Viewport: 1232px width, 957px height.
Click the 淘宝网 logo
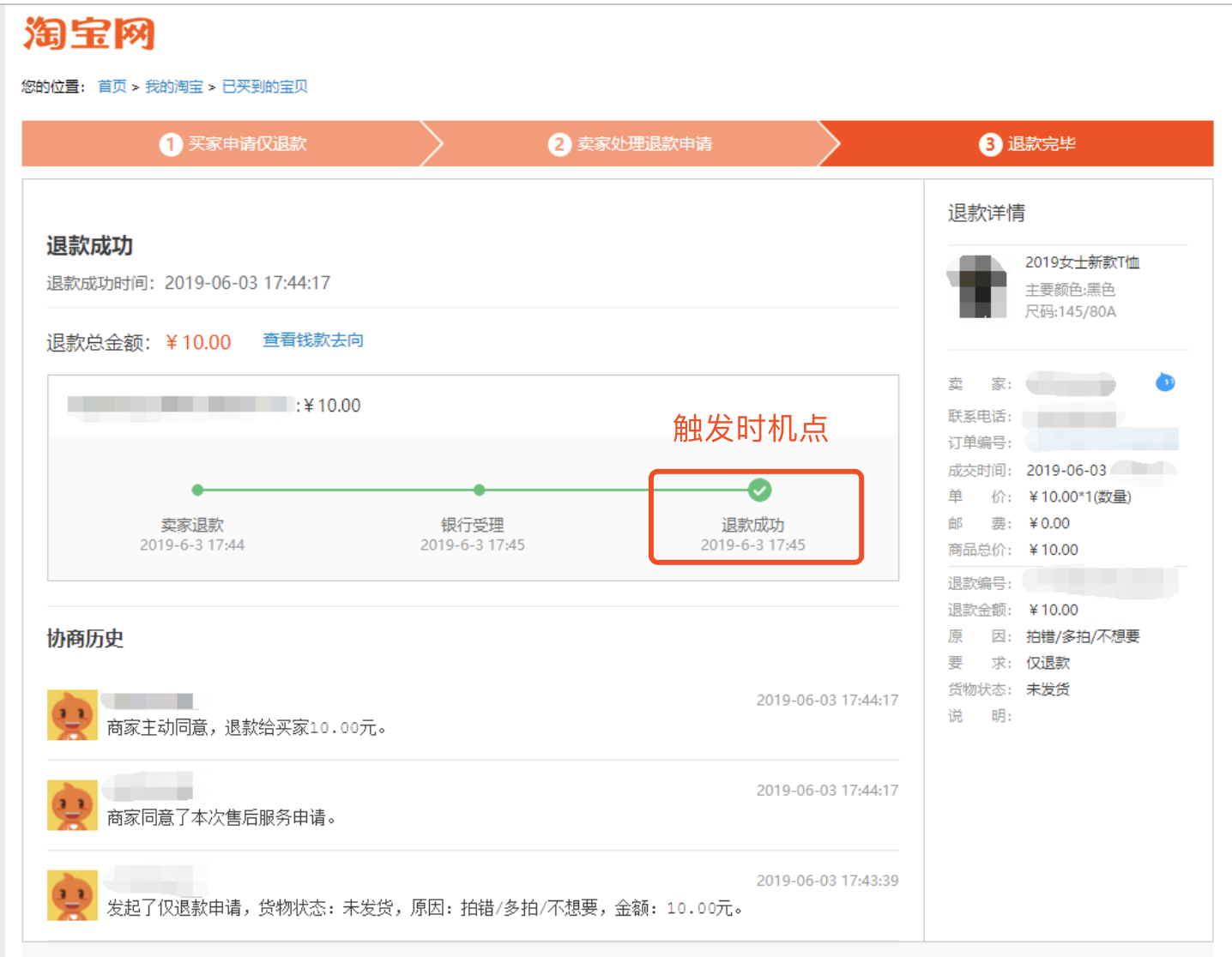[x=88, y=34]
